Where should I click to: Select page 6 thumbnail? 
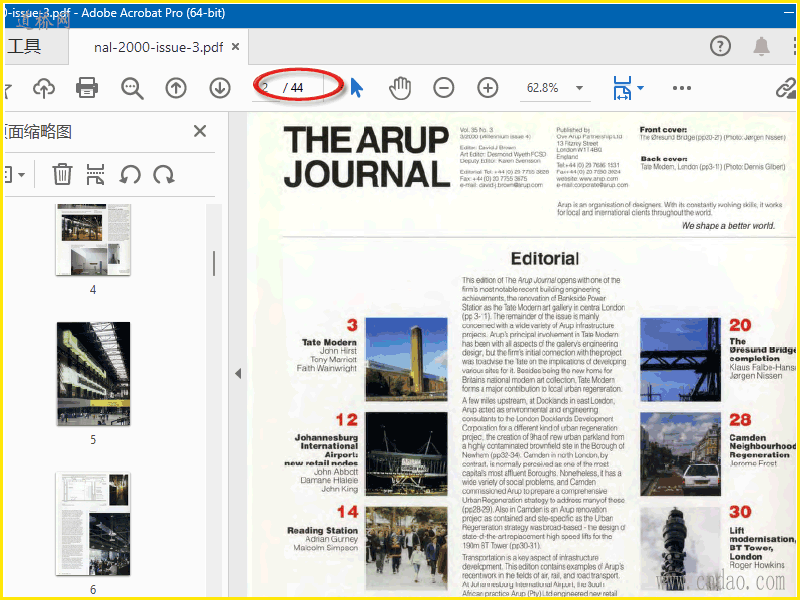pos(93,524)
